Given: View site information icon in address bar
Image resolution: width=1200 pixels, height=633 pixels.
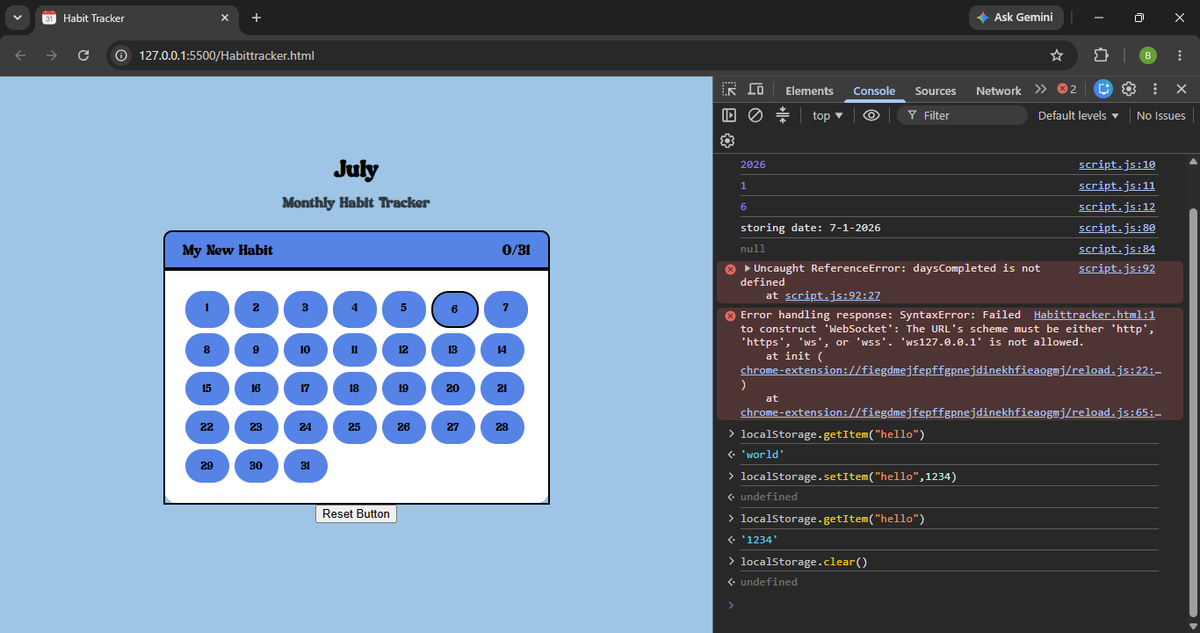Looking at the screenshot, I should click(121, 55).
